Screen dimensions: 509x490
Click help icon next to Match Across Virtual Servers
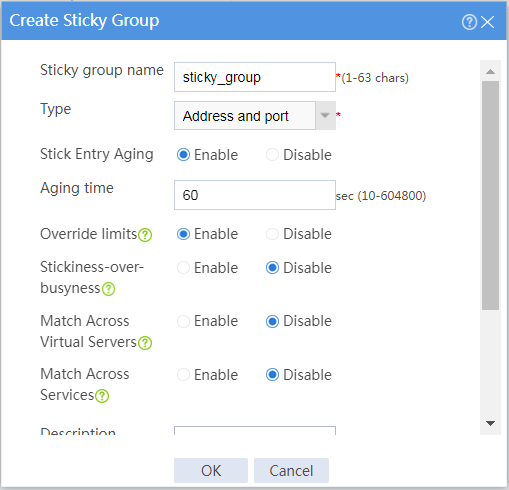click(x=145, y=343)
